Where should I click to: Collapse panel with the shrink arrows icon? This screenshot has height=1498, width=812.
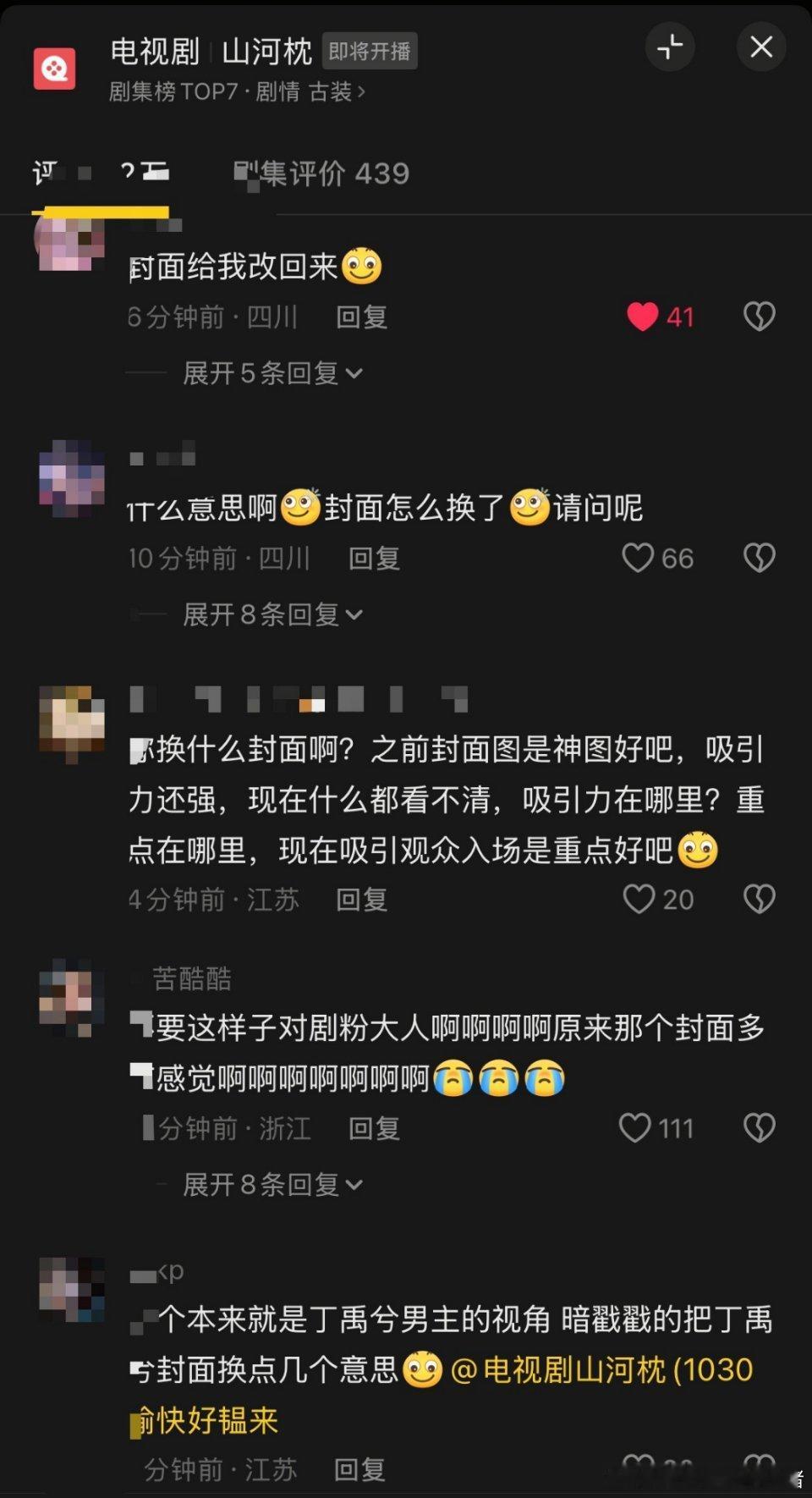pyautogui.click(x=670, y=47)
